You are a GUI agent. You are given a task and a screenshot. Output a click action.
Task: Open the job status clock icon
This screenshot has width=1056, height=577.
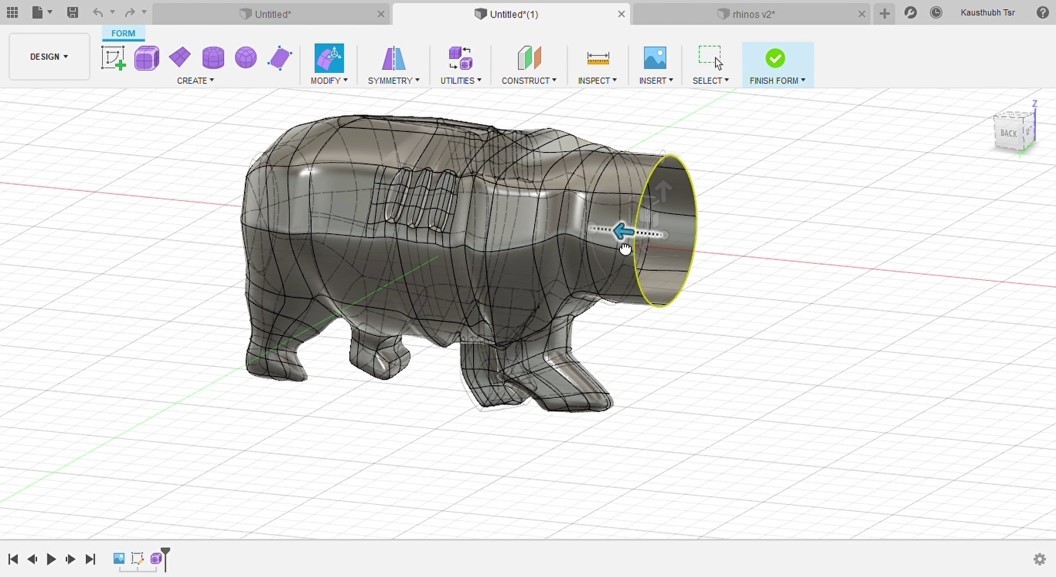[936, 13]
